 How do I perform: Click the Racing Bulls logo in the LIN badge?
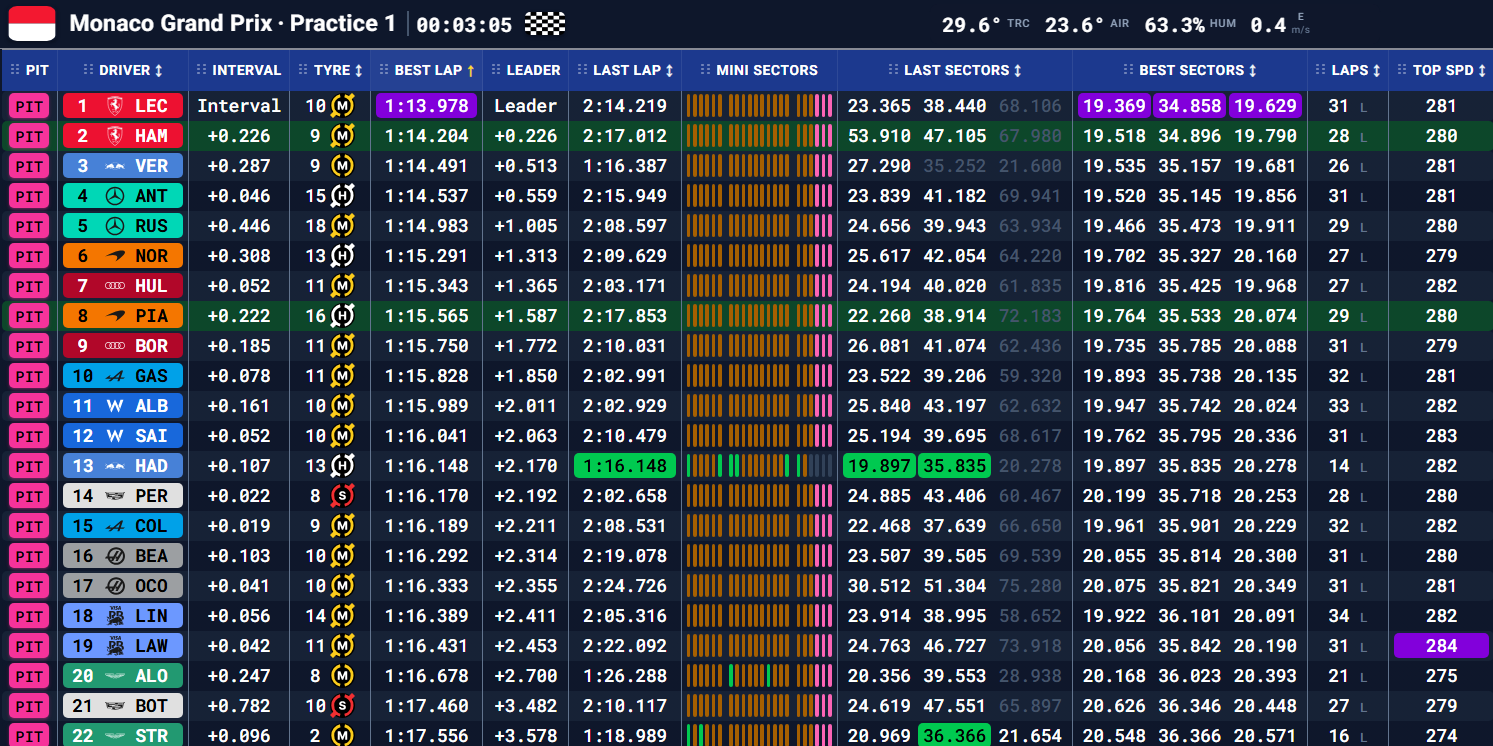coord(113,616)
